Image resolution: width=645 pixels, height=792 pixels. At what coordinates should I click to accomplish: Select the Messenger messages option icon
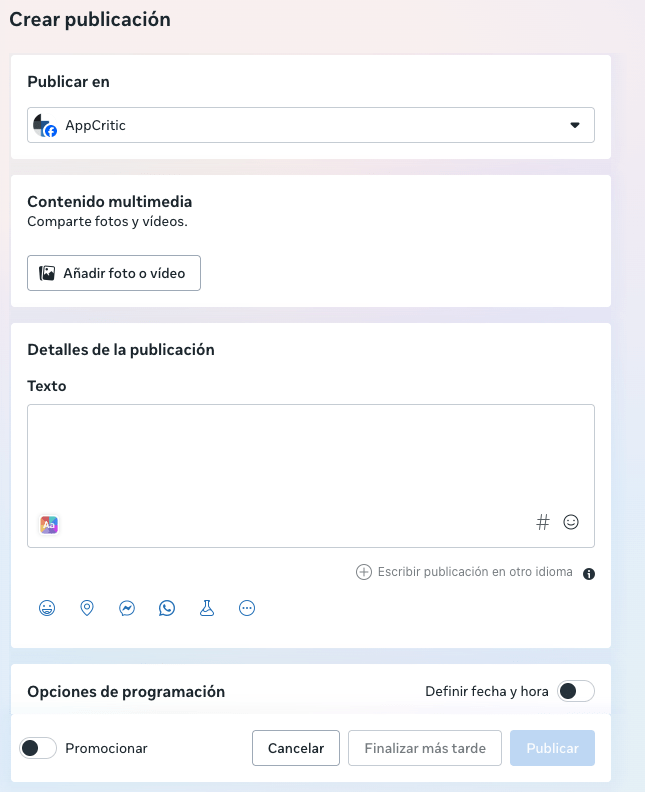tap(127, 608)
